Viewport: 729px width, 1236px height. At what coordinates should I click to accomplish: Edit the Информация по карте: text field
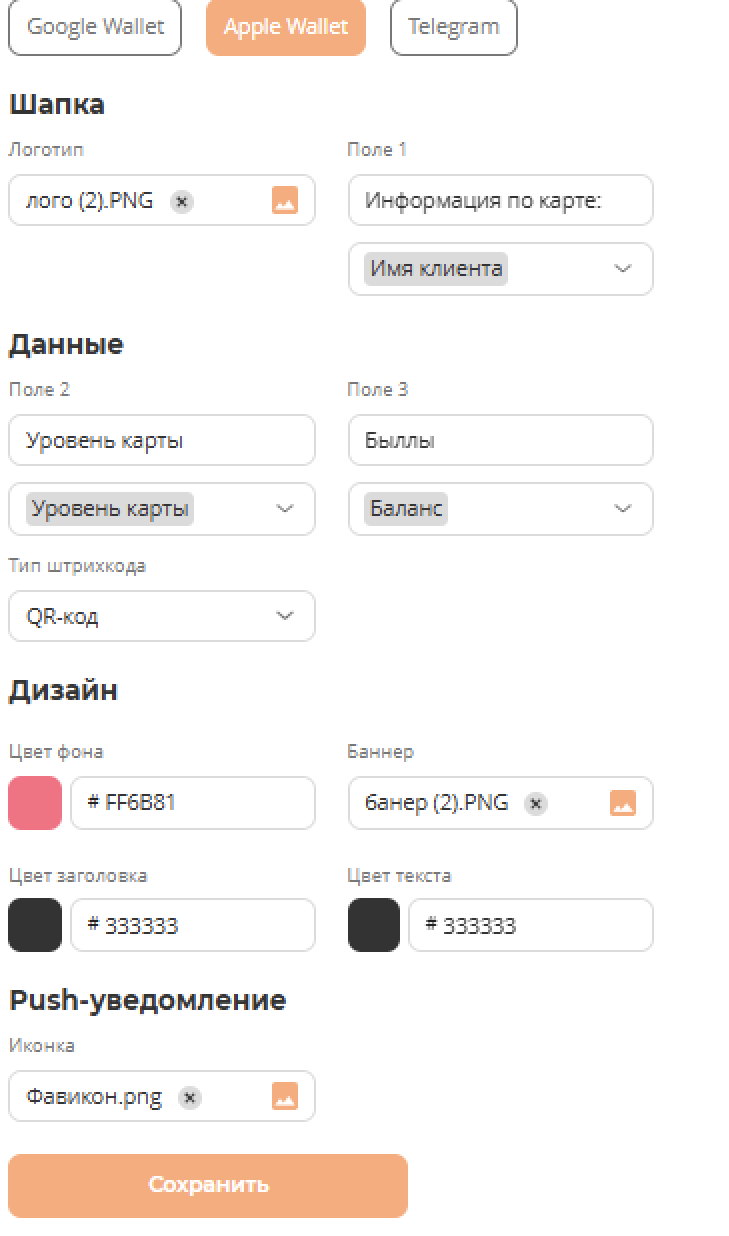coord(500,201)
